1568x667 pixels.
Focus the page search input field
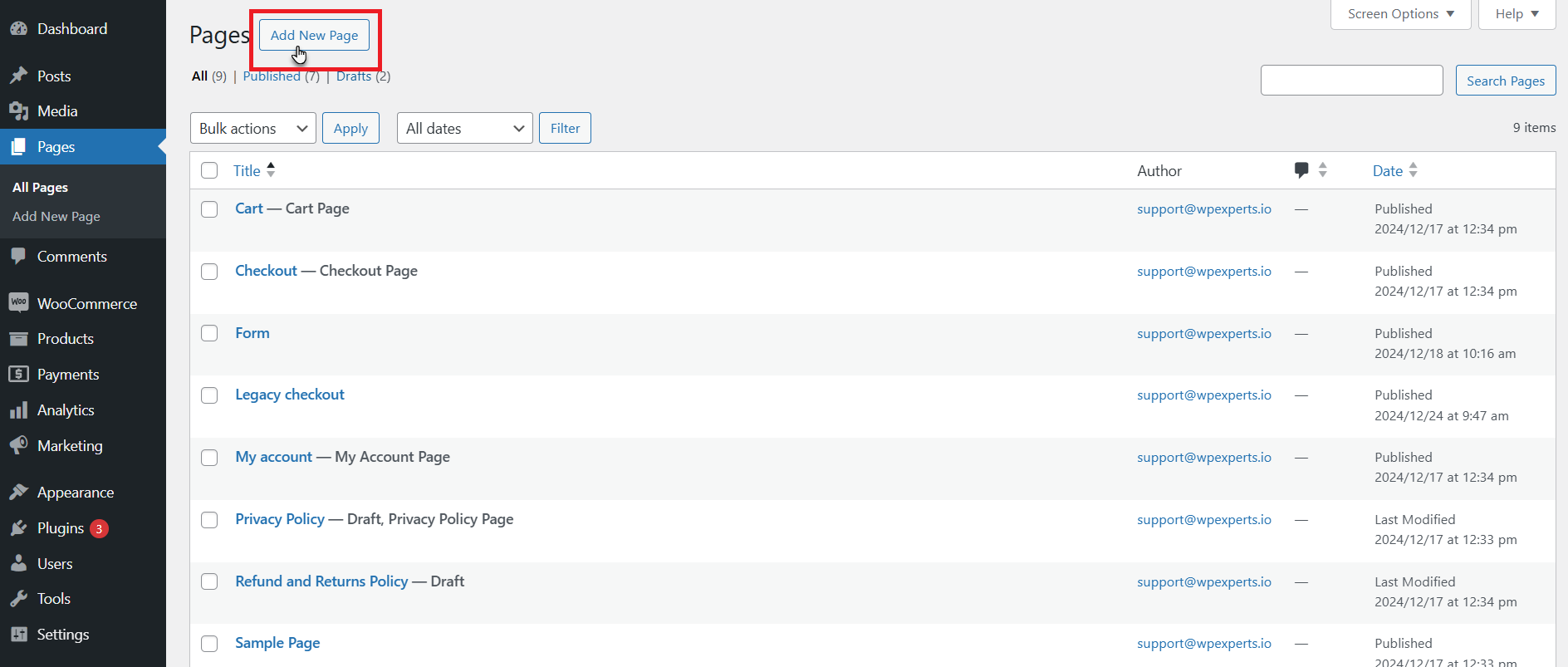point(1352,81)
